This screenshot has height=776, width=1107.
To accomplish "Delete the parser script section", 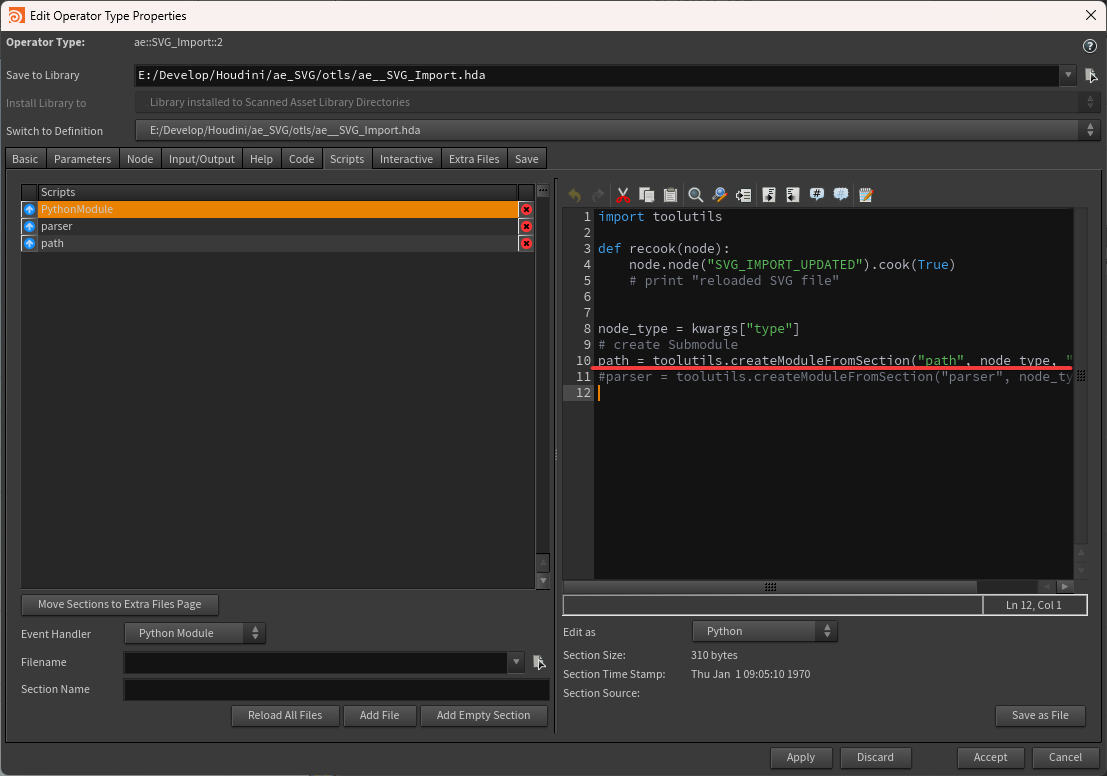I will [x=526, y=227].
